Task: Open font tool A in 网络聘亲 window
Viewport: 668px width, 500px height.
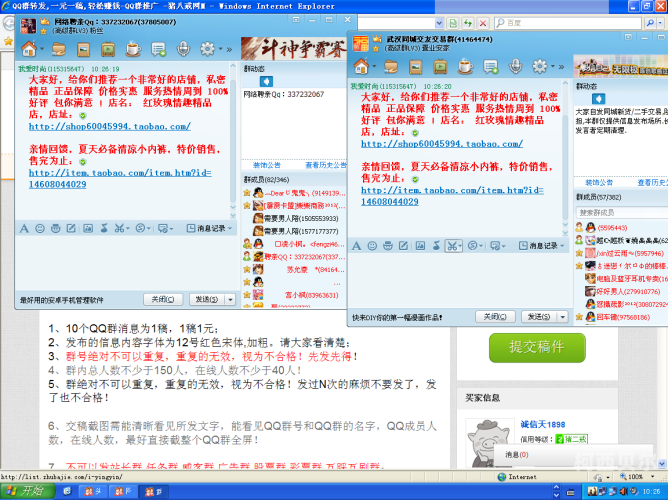Action: (x=24, y=229)
